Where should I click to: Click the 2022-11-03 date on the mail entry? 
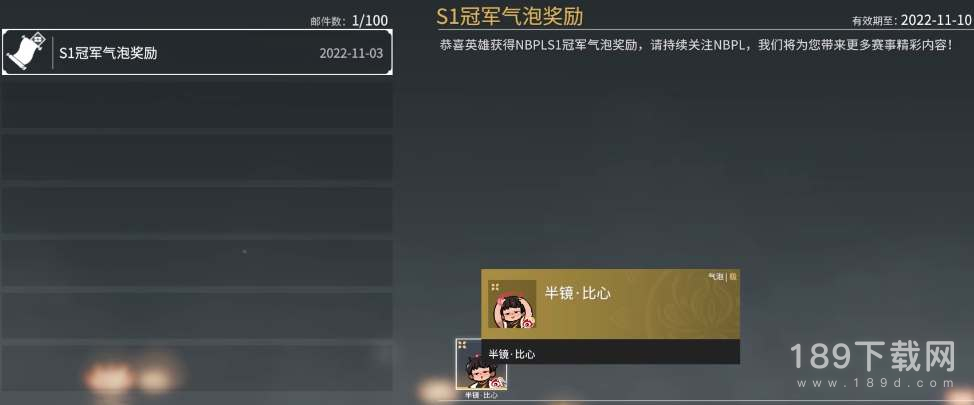tap(352, 53)
